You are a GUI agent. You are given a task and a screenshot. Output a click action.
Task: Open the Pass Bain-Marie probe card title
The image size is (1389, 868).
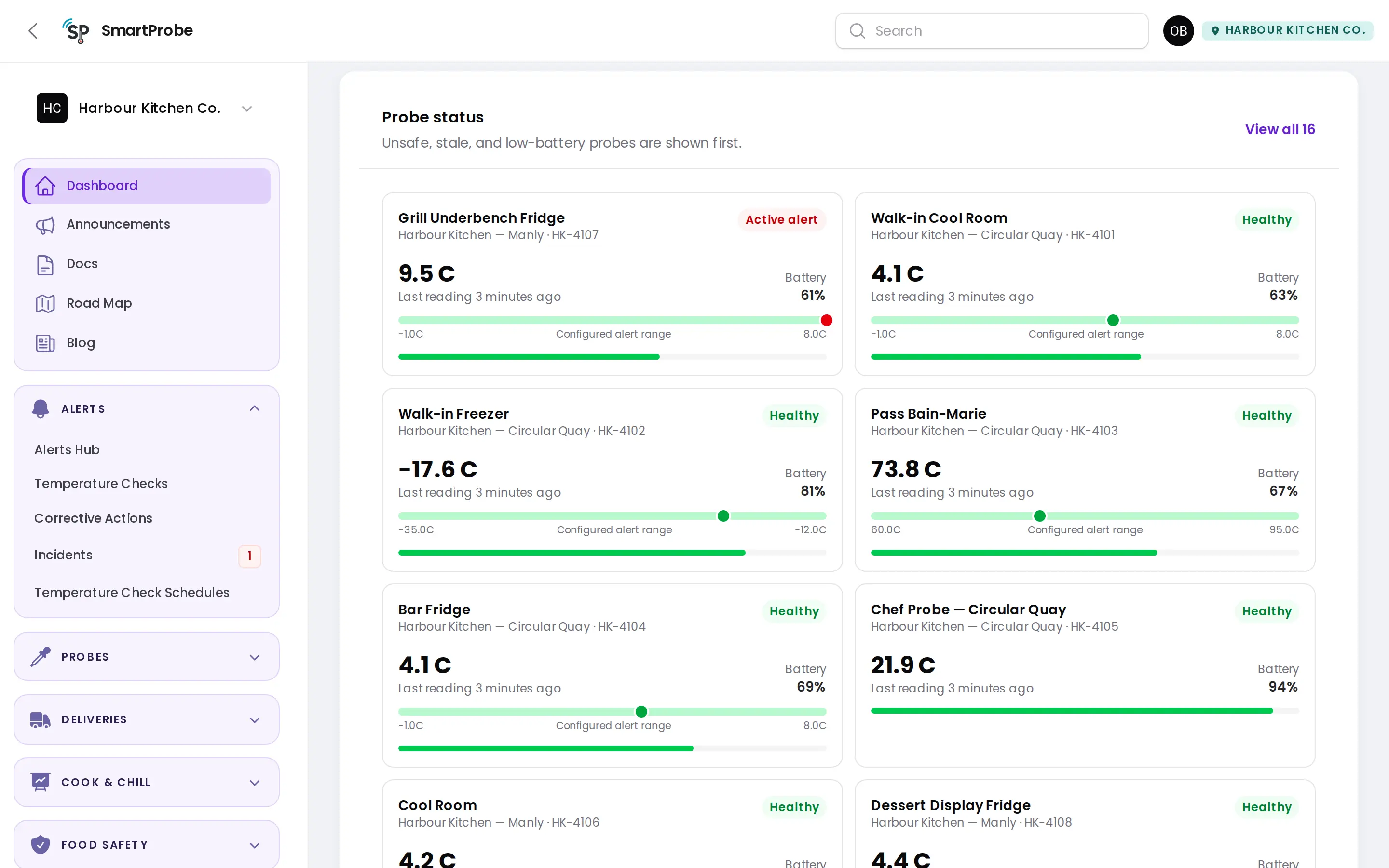click(x=928, y=414)
